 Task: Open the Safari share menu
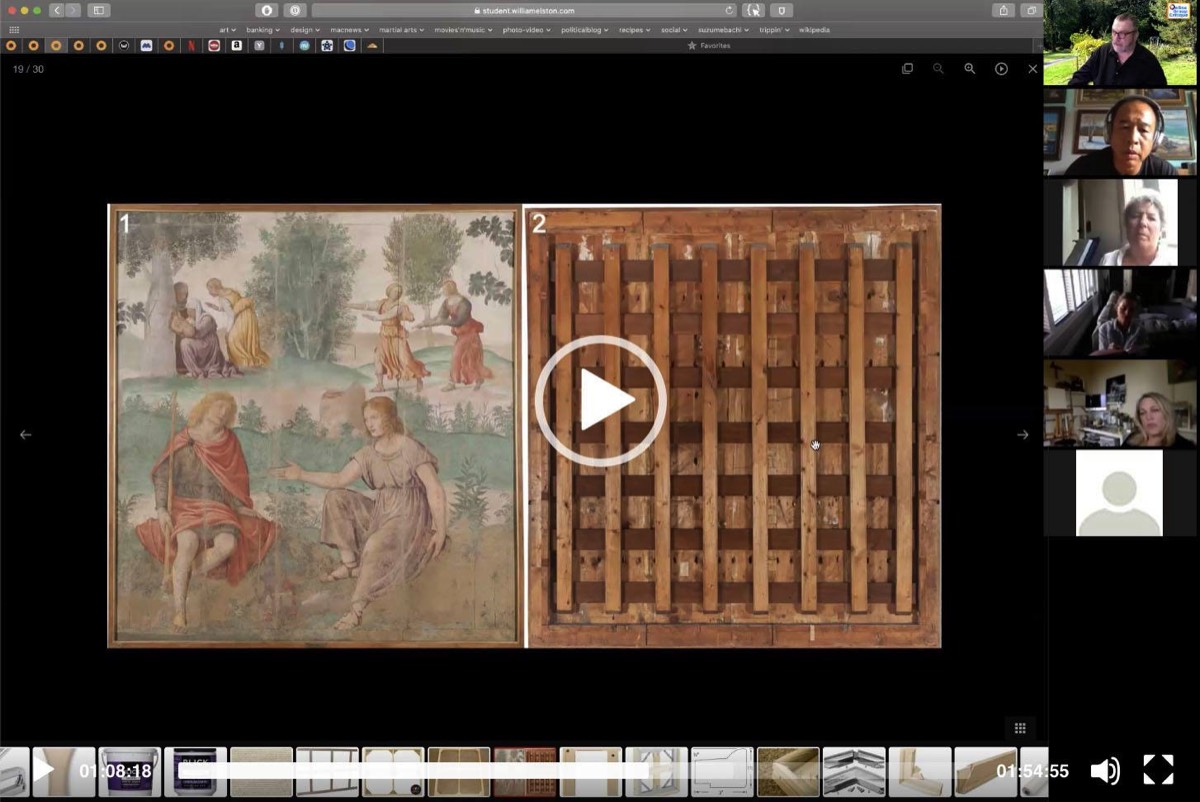(1003, 10)
